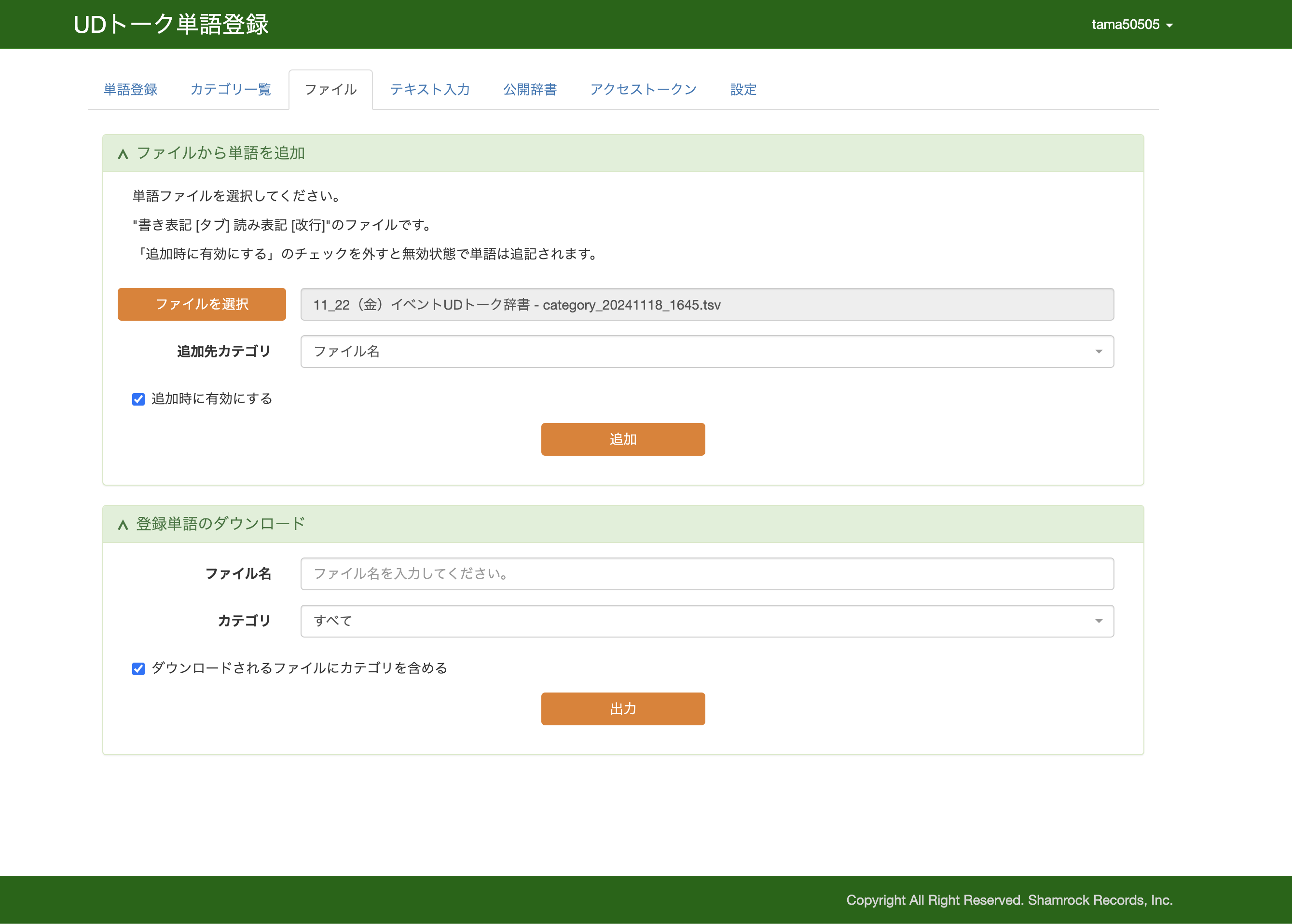Image resolution: width=1292 pixels, height=924 pixels.
Task: Enable the 追加時に有効にする checkbox
Action: coord(138,399)
